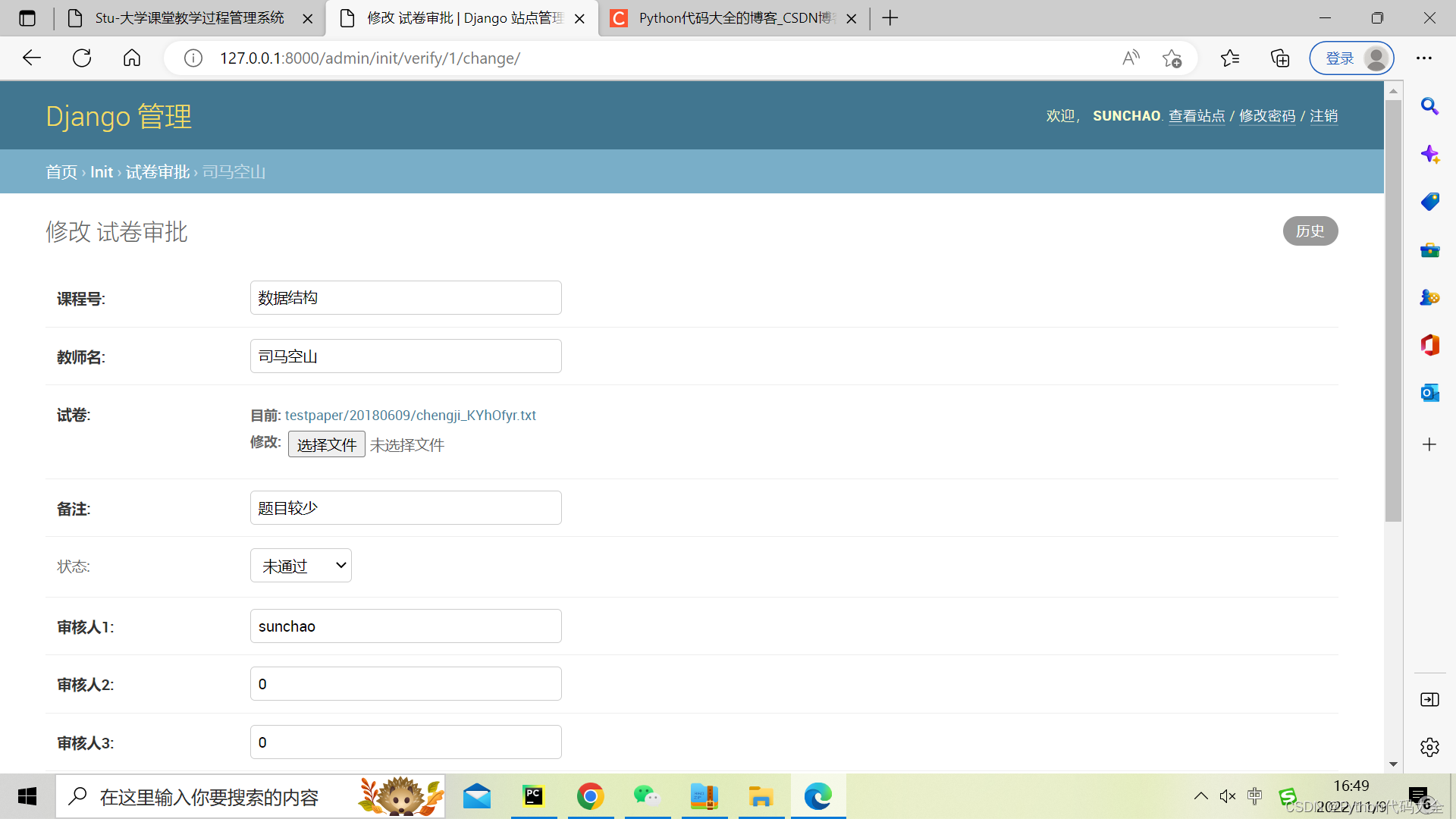This screenshot has width=1456, height=822.
Task: Click the 选择文件 button
Action: (x=326, y=445)
